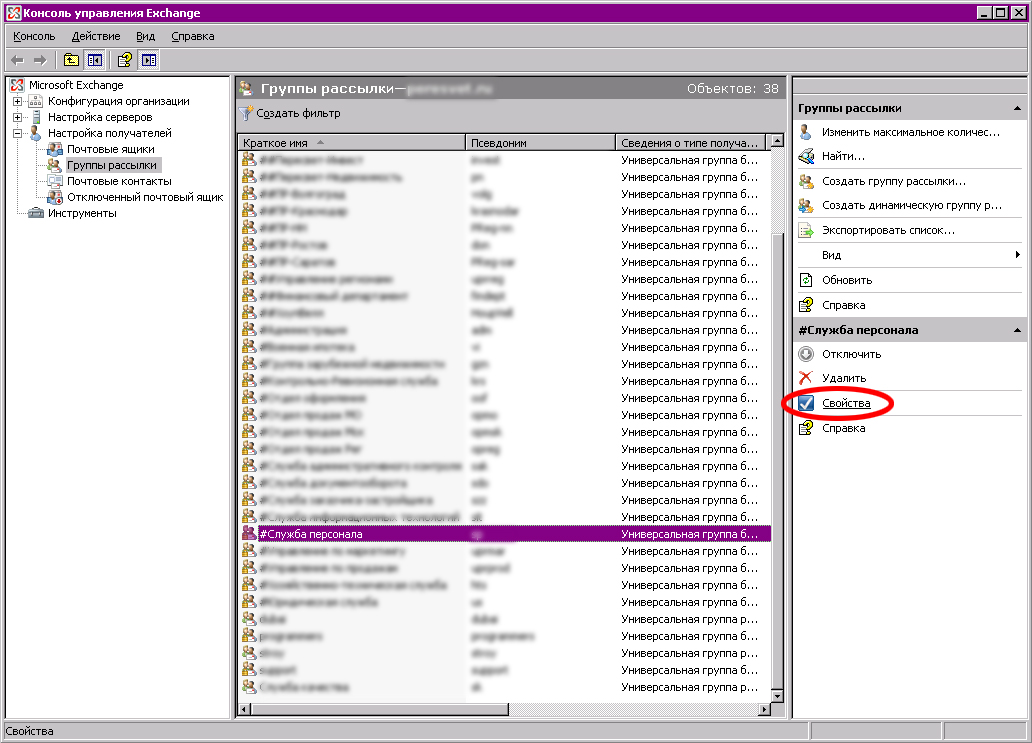Click the Найти... action
The height and width of the screenshot is (743, 1032).
843,156
